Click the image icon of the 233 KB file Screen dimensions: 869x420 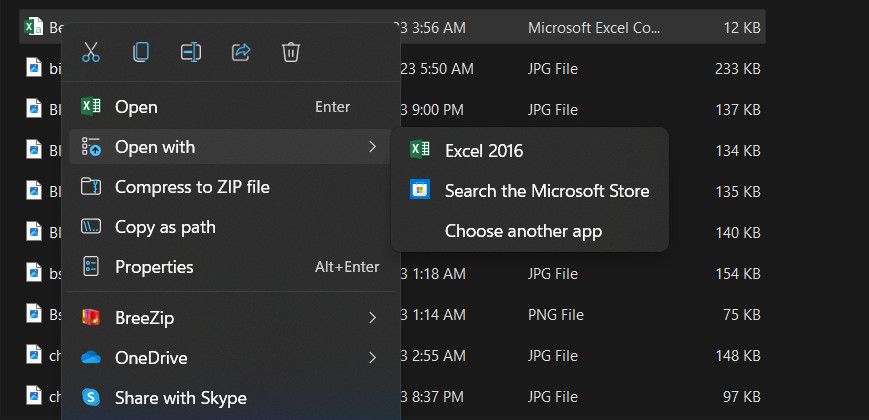(34, 67)
